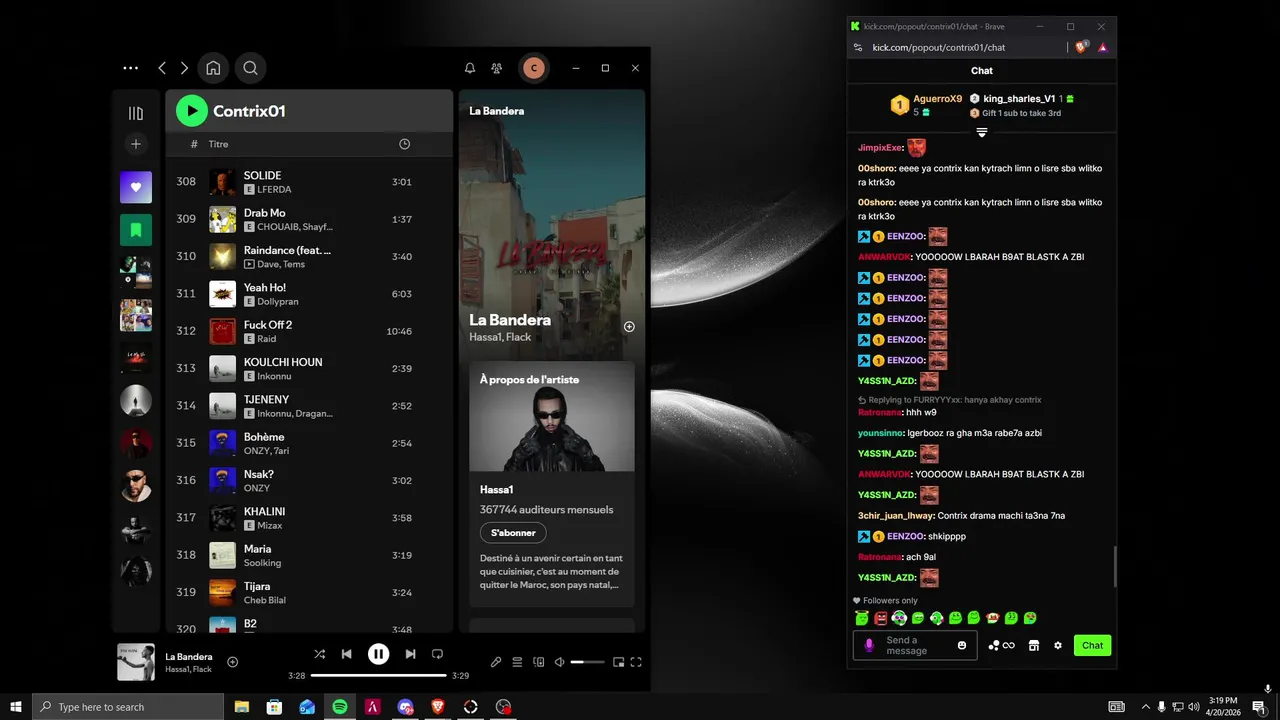This screenshot has height=720, width=1280.
Task: Click the Brave Shields icon in address bar
Action: pos(1081,47)
